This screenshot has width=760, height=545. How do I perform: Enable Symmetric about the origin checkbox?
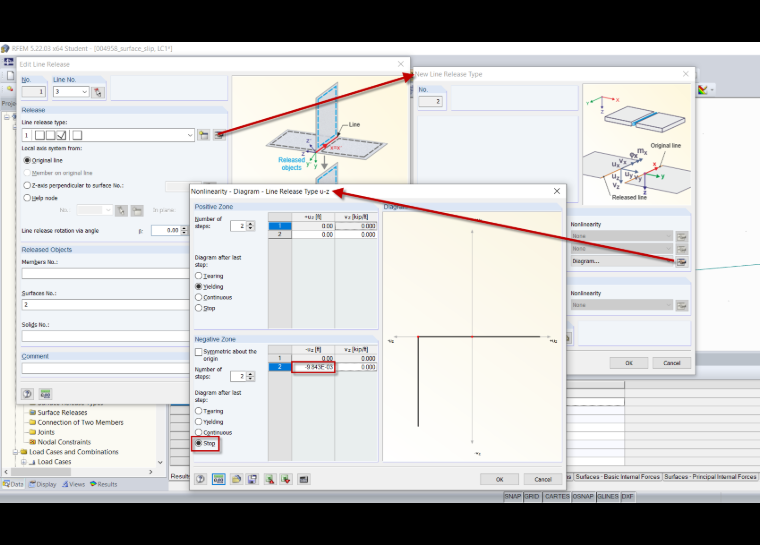click(x=198, y=352)
